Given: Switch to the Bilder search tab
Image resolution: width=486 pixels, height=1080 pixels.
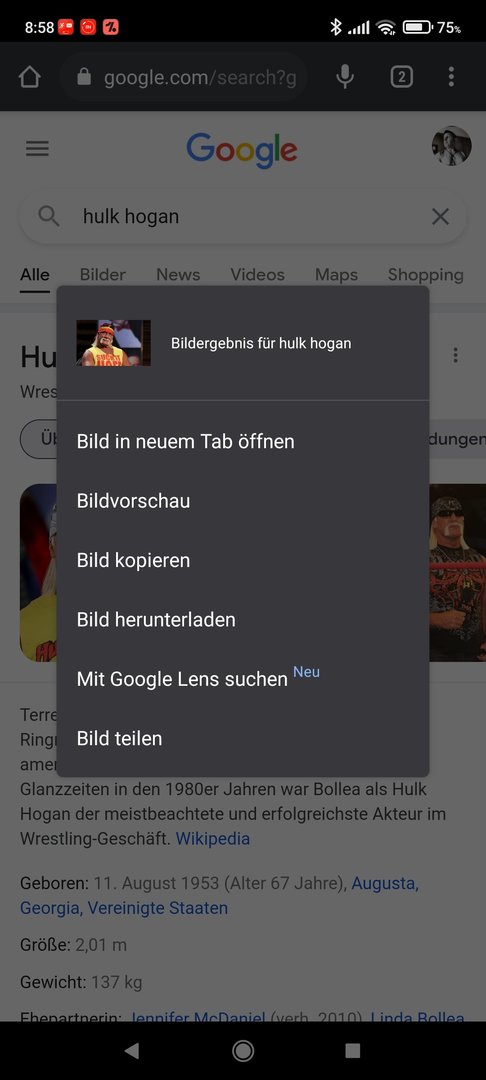Looking at the screenshot, I should (103, 274).
